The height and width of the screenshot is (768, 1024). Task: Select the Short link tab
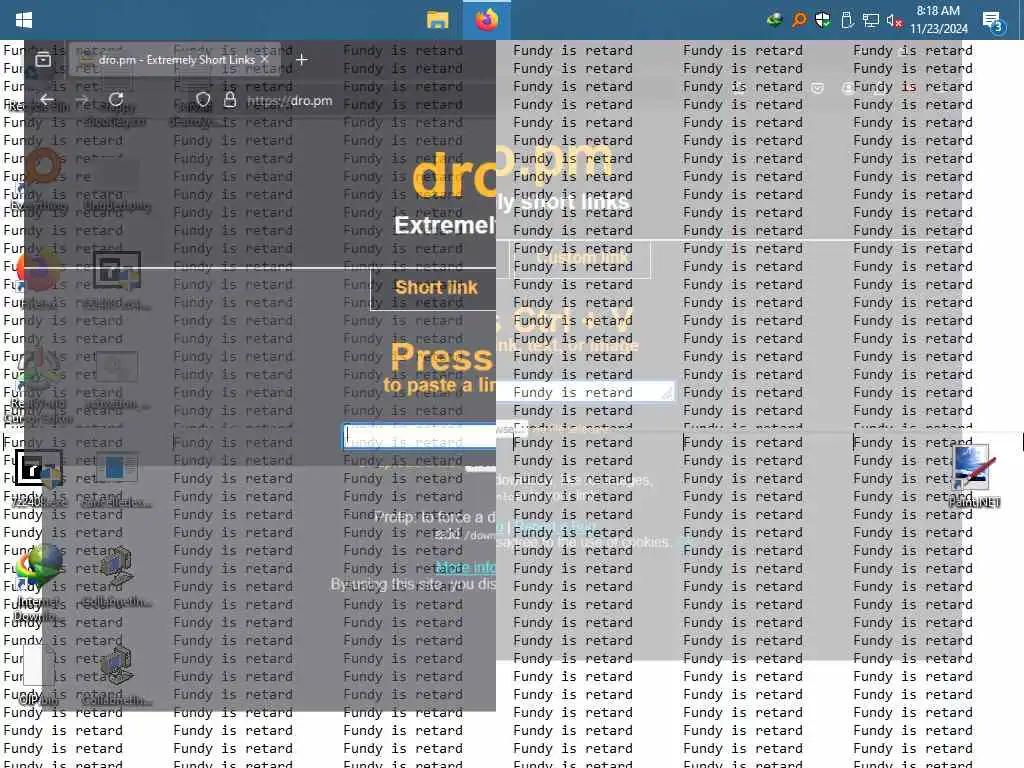(436, 287)
